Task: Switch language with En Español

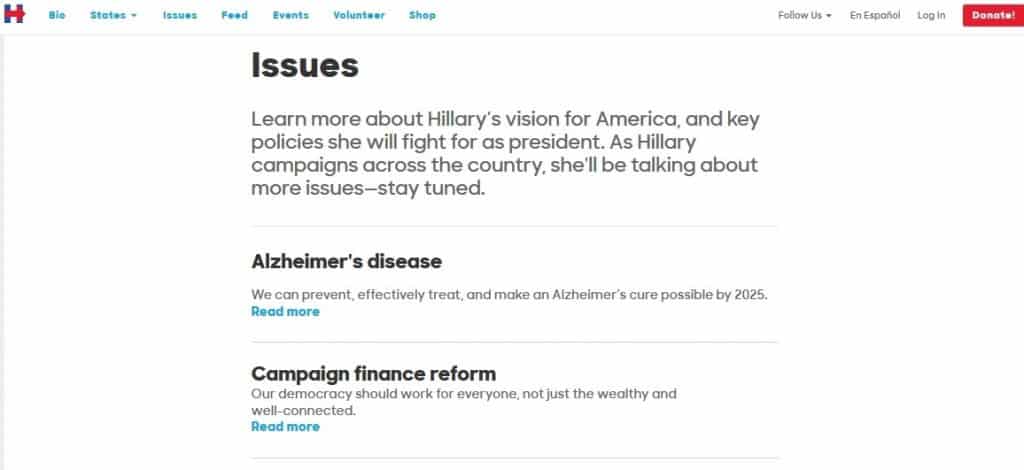Action: (x=875, y=15)
